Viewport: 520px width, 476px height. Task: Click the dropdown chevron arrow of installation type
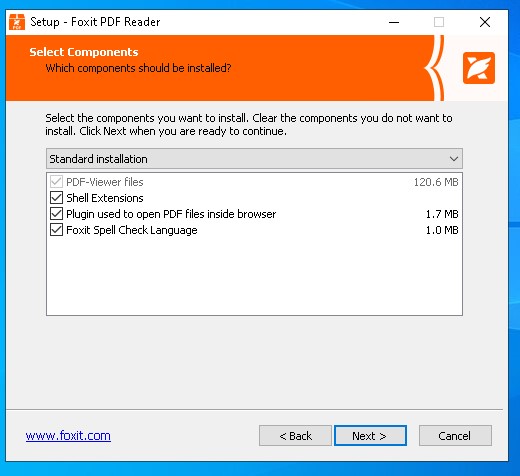point(454,159)
